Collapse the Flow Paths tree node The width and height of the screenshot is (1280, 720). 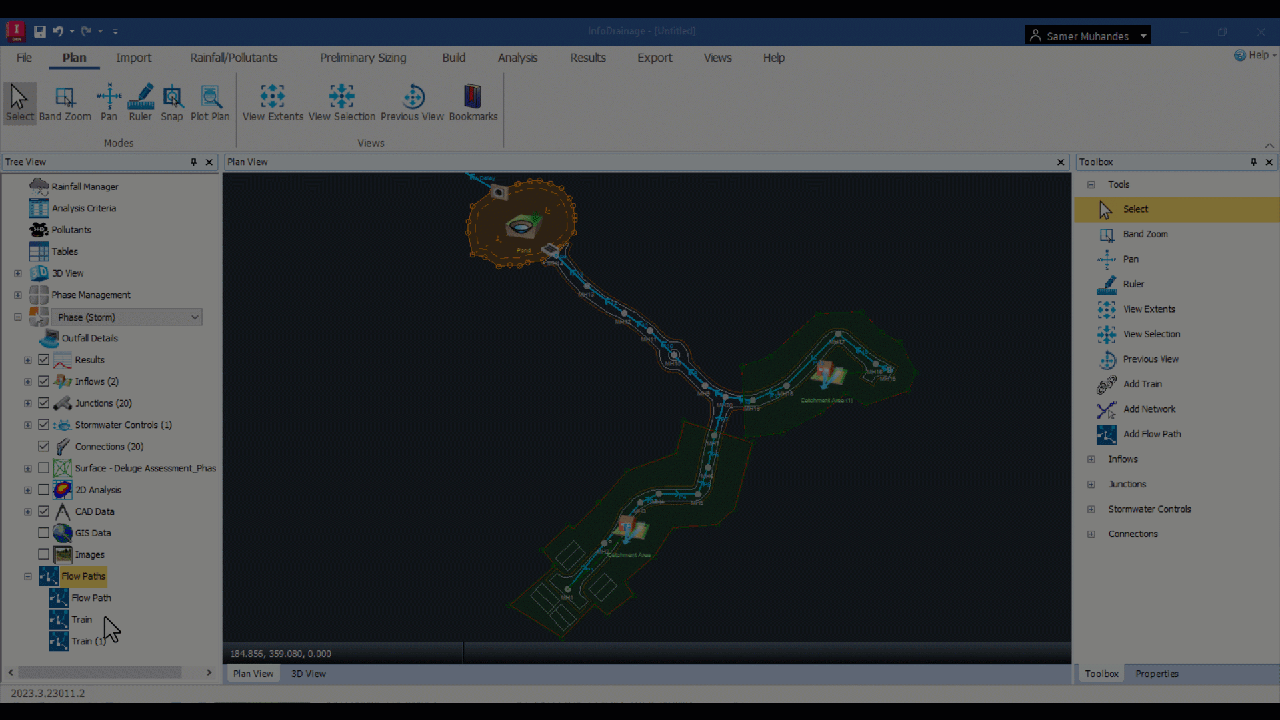click(x=28, y=576)
